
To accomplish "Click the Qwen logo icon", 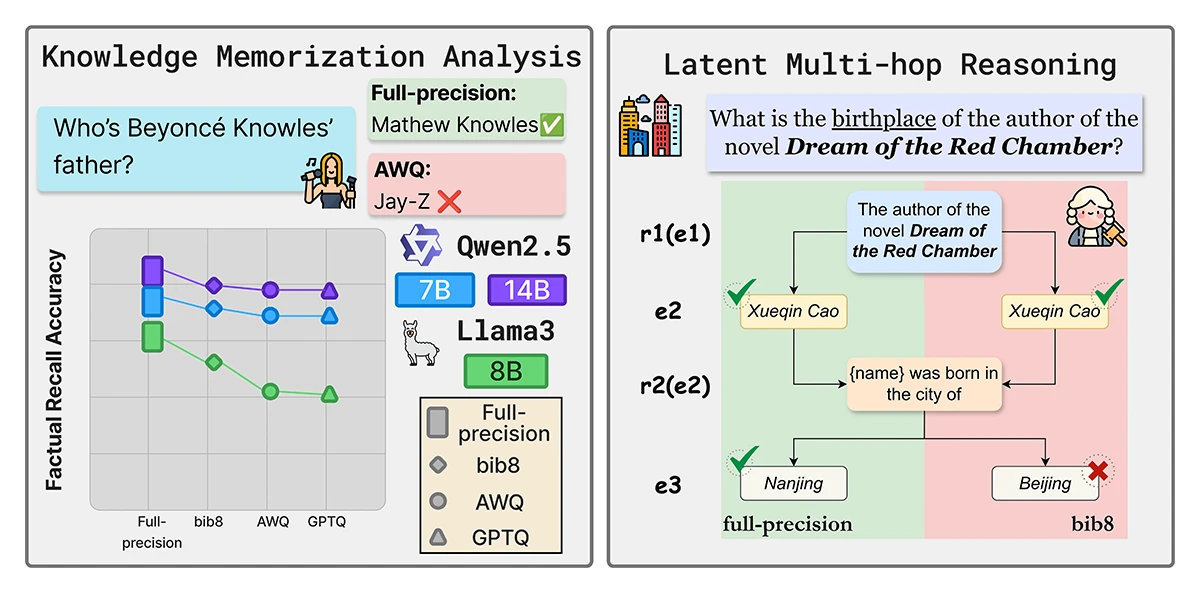I will pyautogui.click(x=421, y=245).
